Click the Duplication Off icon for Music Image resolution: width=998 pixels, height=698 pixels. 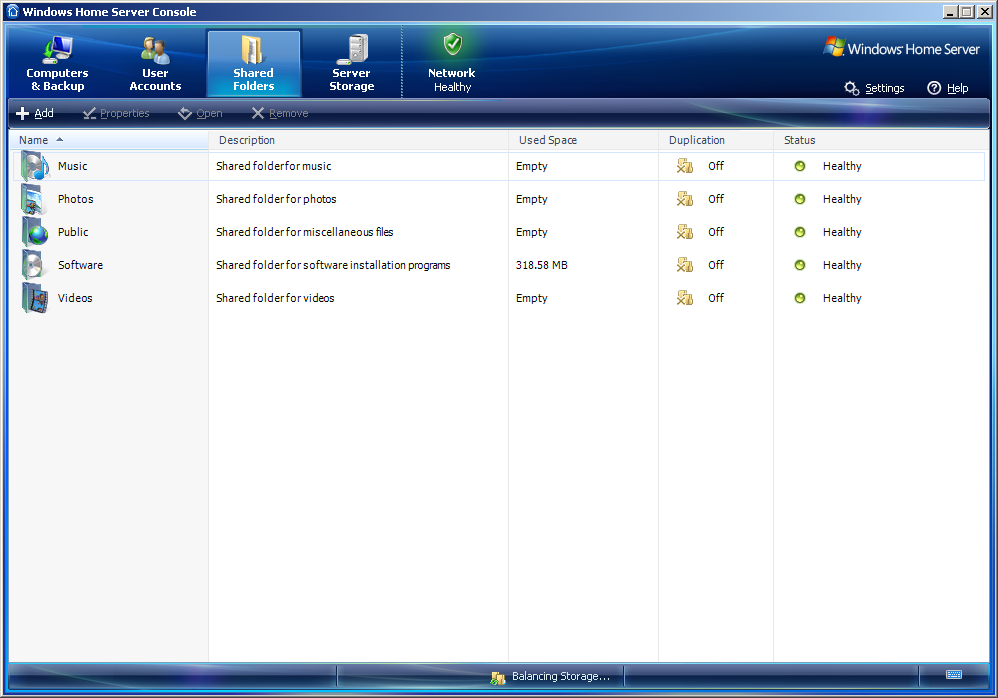(685, 166)
